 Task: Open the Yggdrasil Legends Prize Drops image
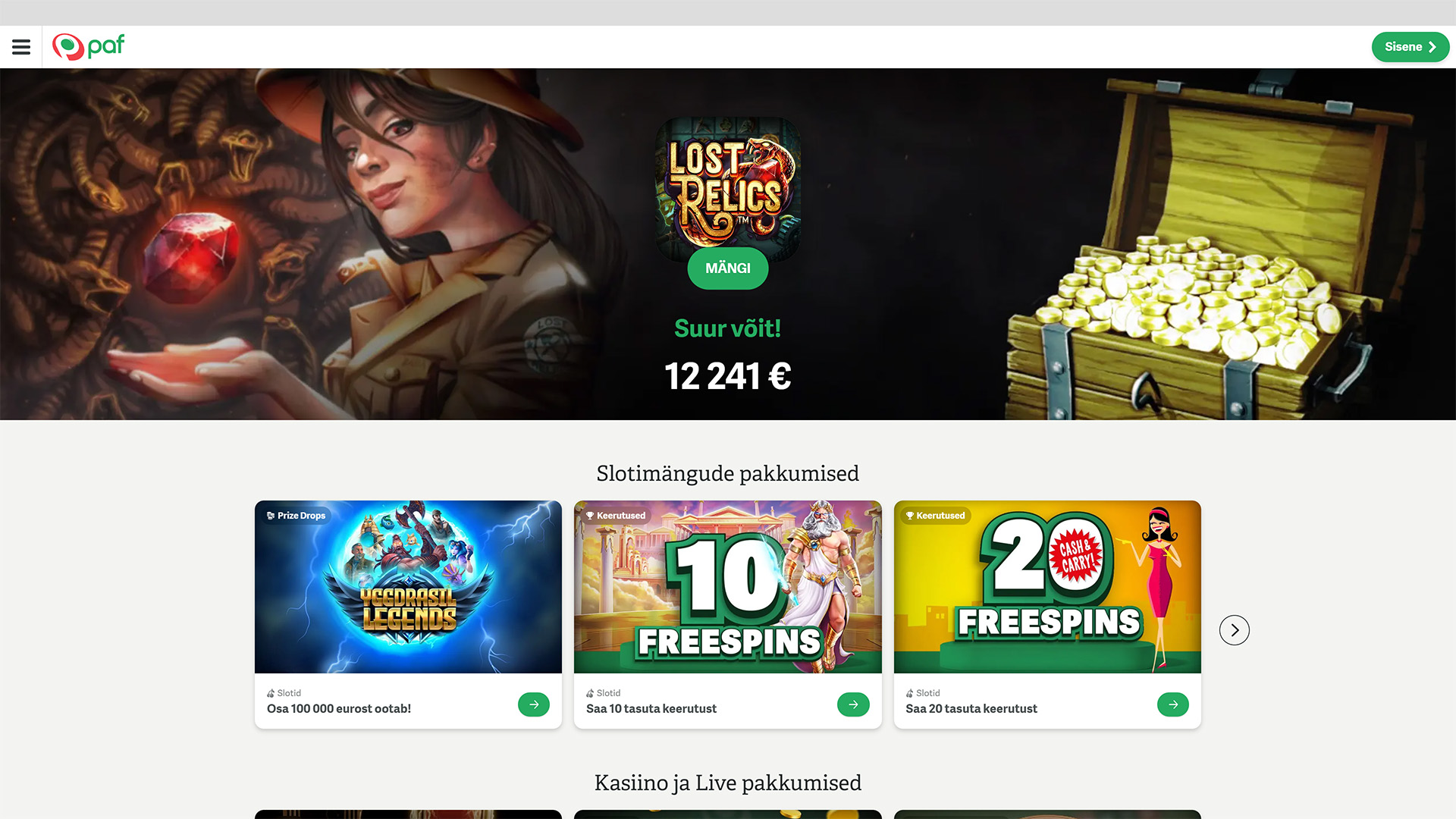click(408, 586)
